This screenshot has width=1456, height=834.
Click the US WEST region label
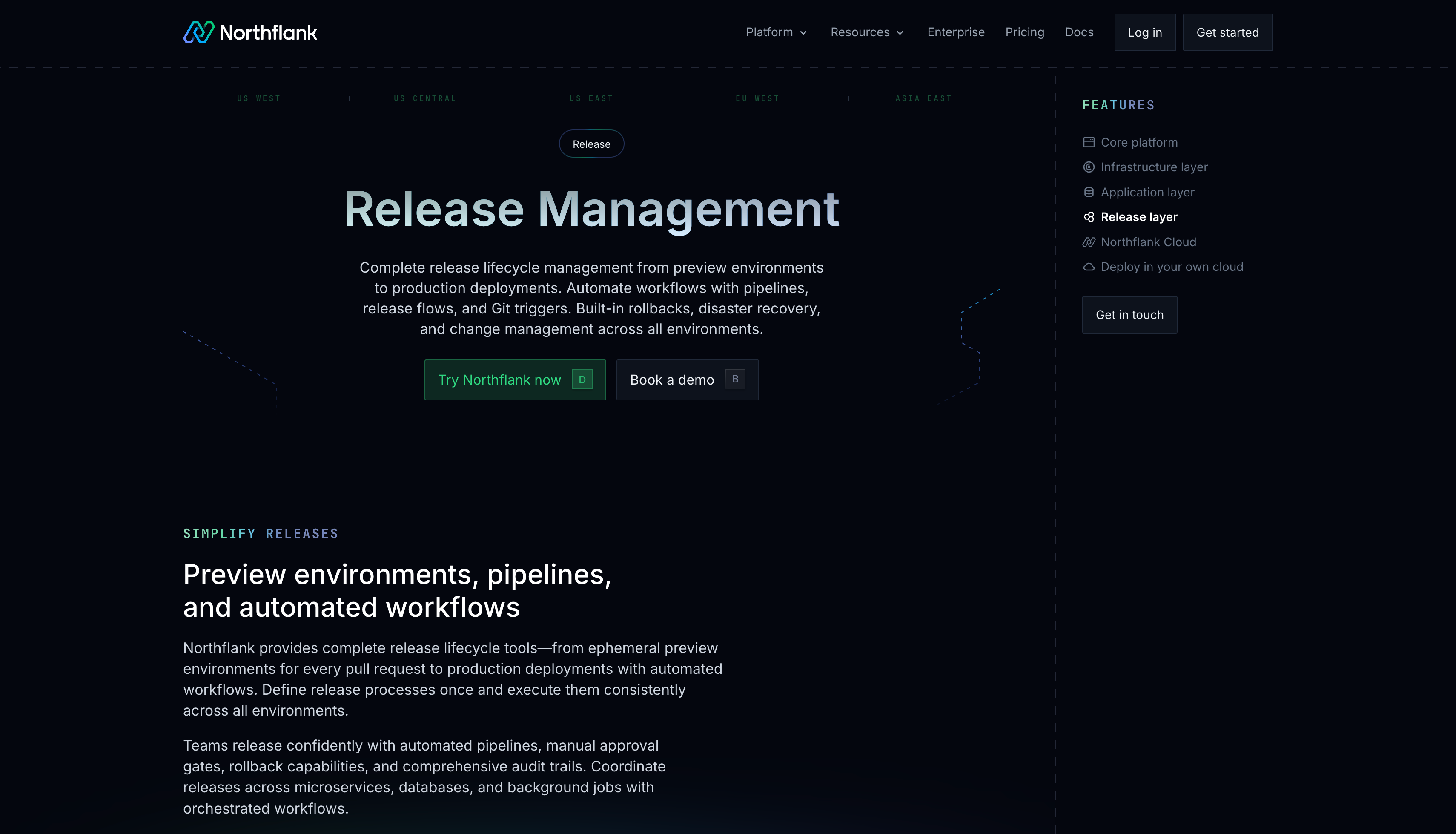(259, 98)
